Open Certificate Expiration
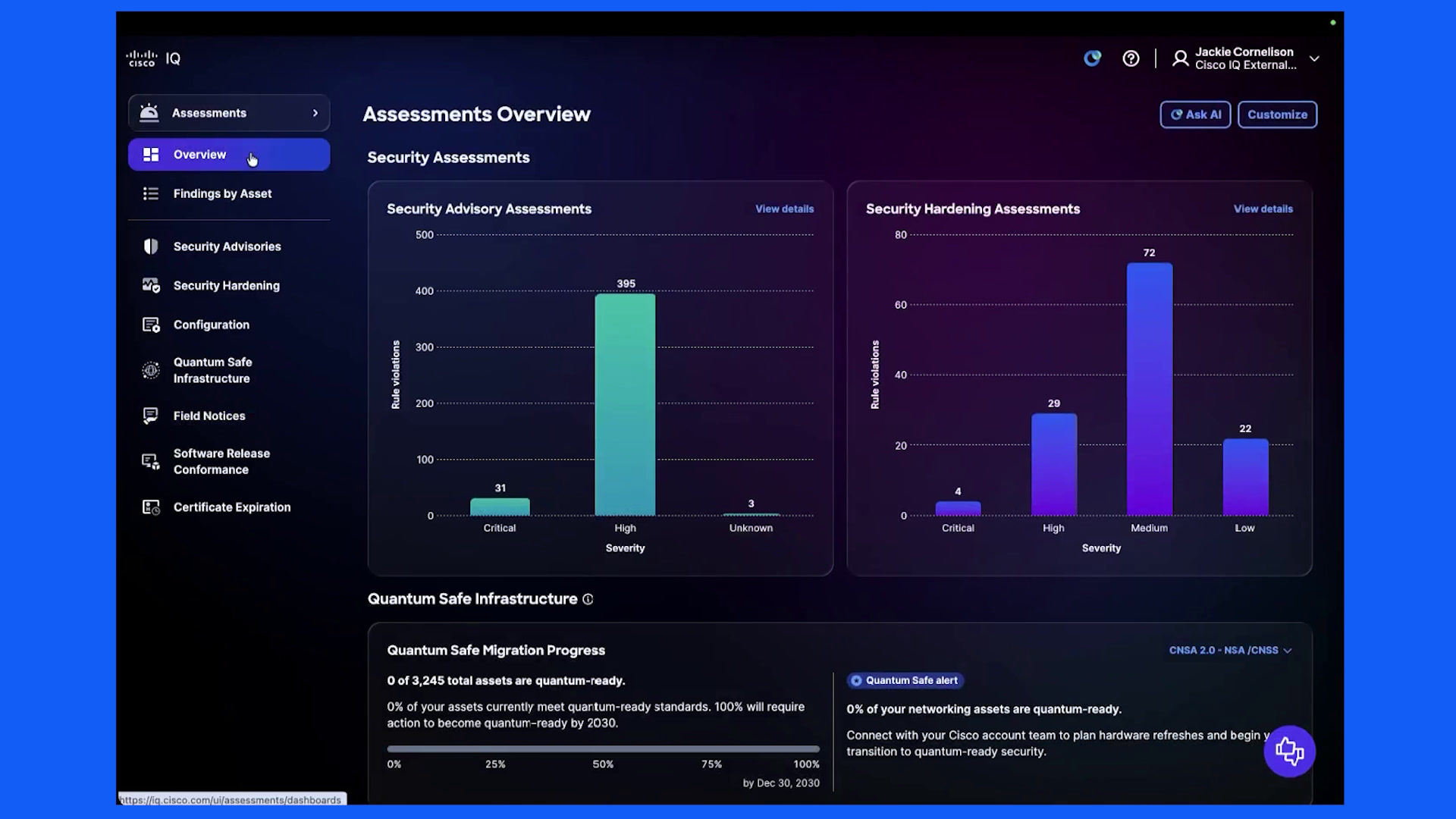Screen dimensions: 1456x819 click(231, 507)
